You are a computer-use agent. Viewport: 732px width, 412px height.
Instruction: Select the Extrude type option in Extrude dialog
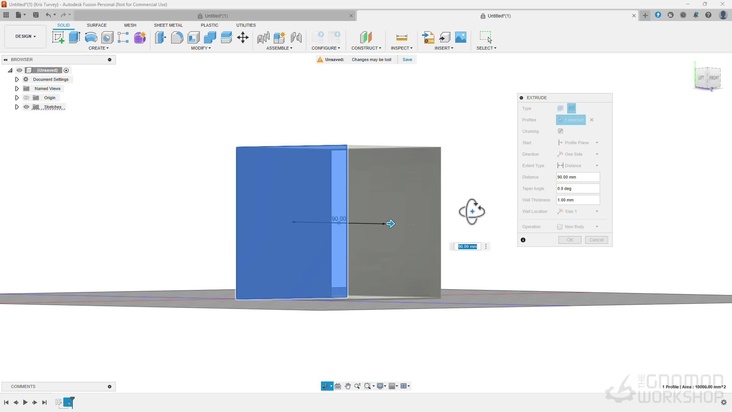point(560,108)
